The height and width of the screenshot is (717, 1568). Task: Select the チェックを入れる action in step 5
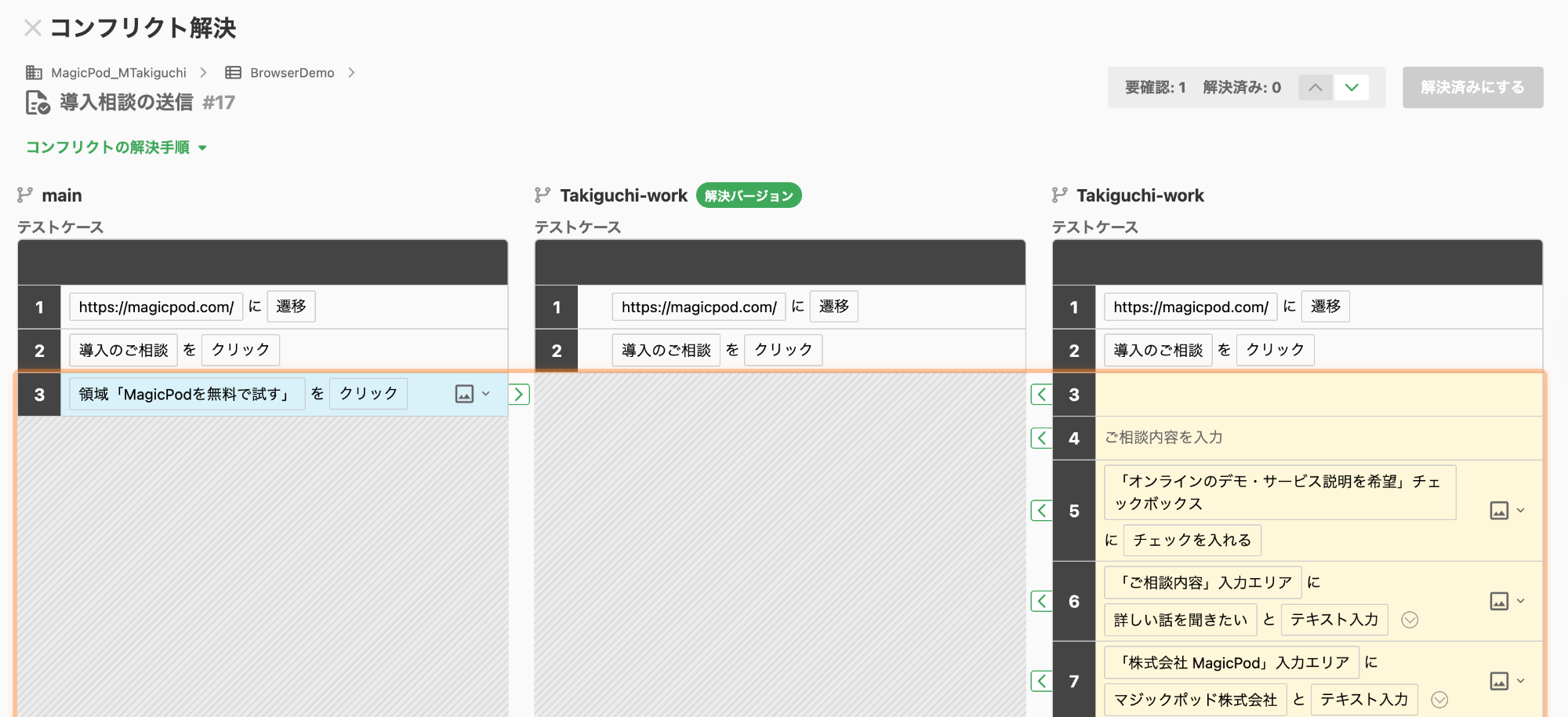coord(1192,540)
